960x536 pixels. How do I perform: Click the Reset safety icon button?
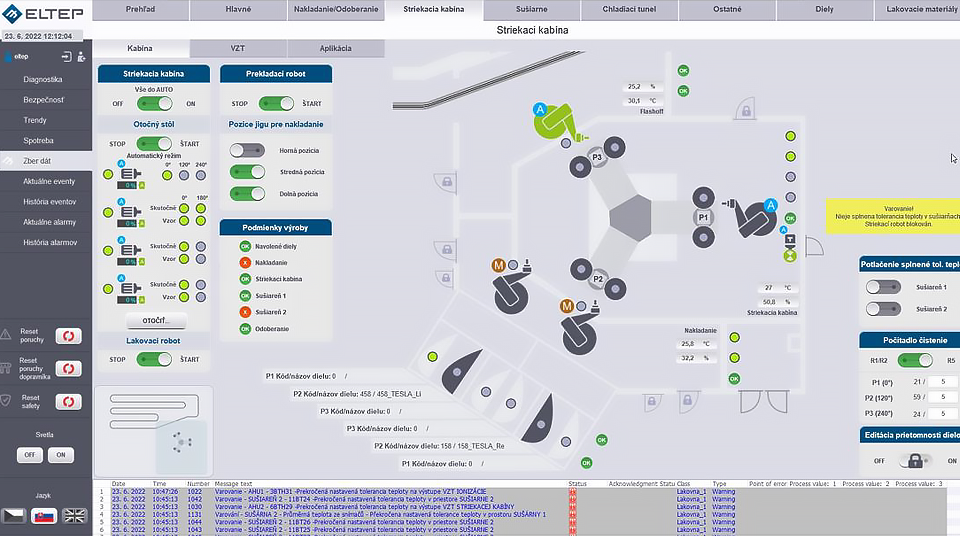click(68, 401)
